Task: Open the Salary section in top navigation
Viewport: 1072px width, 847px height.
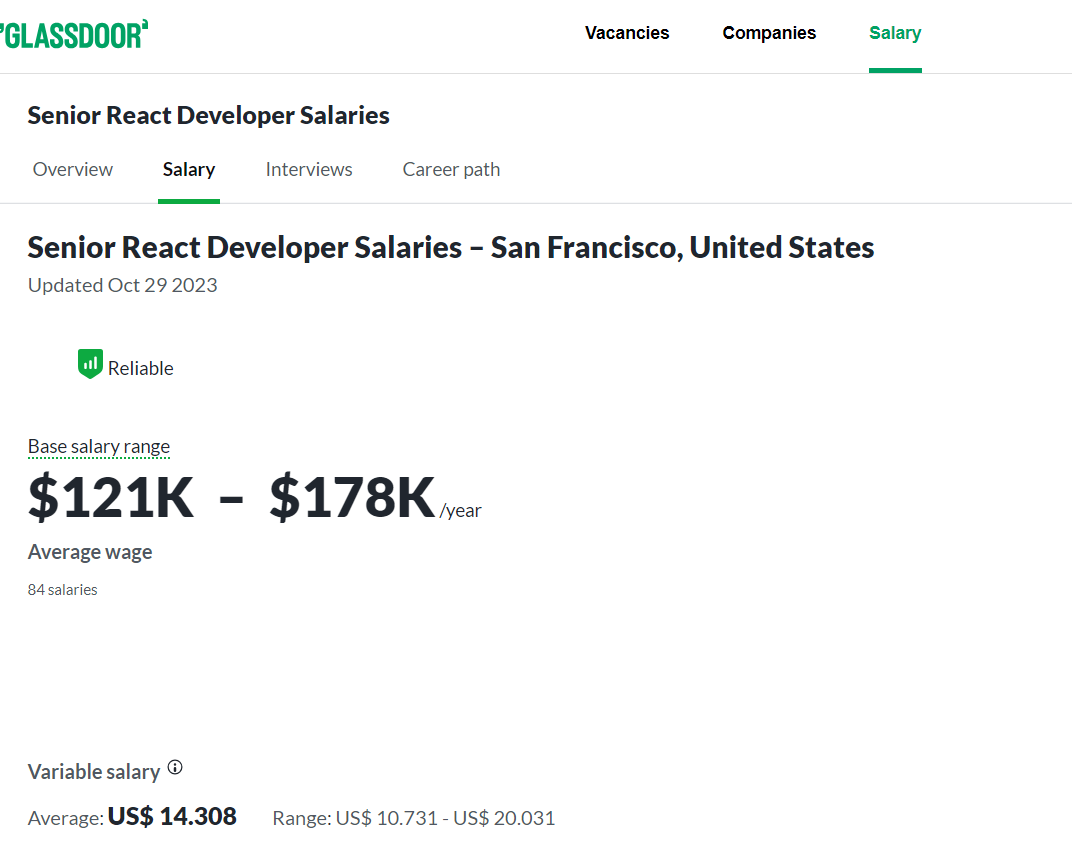Action: (x=895, y=32)
